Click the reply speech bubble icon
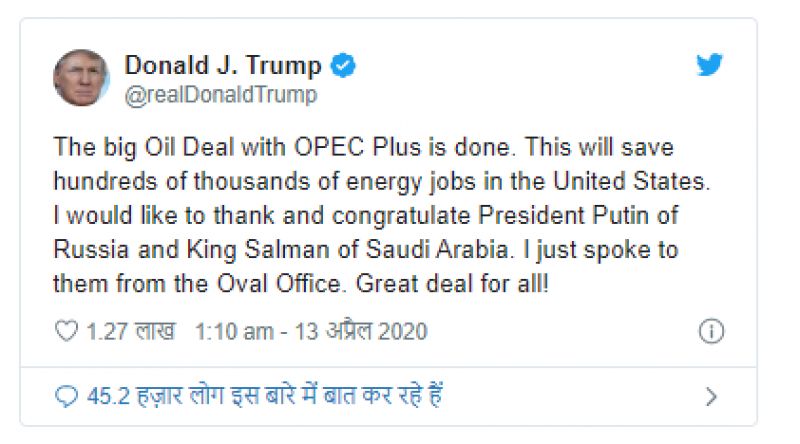 (66, 396)
